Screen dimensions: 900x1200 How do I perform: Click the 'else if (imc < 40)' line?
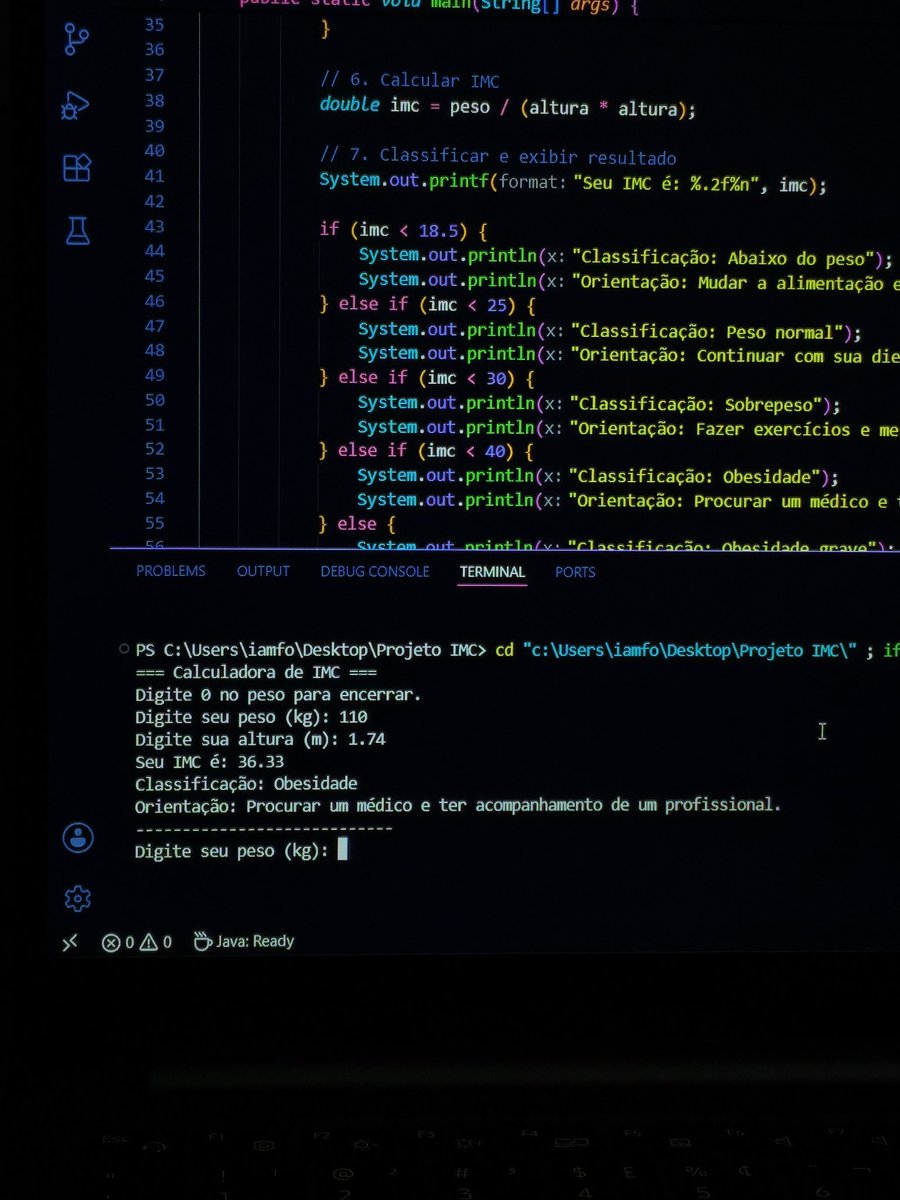point(426,451)
